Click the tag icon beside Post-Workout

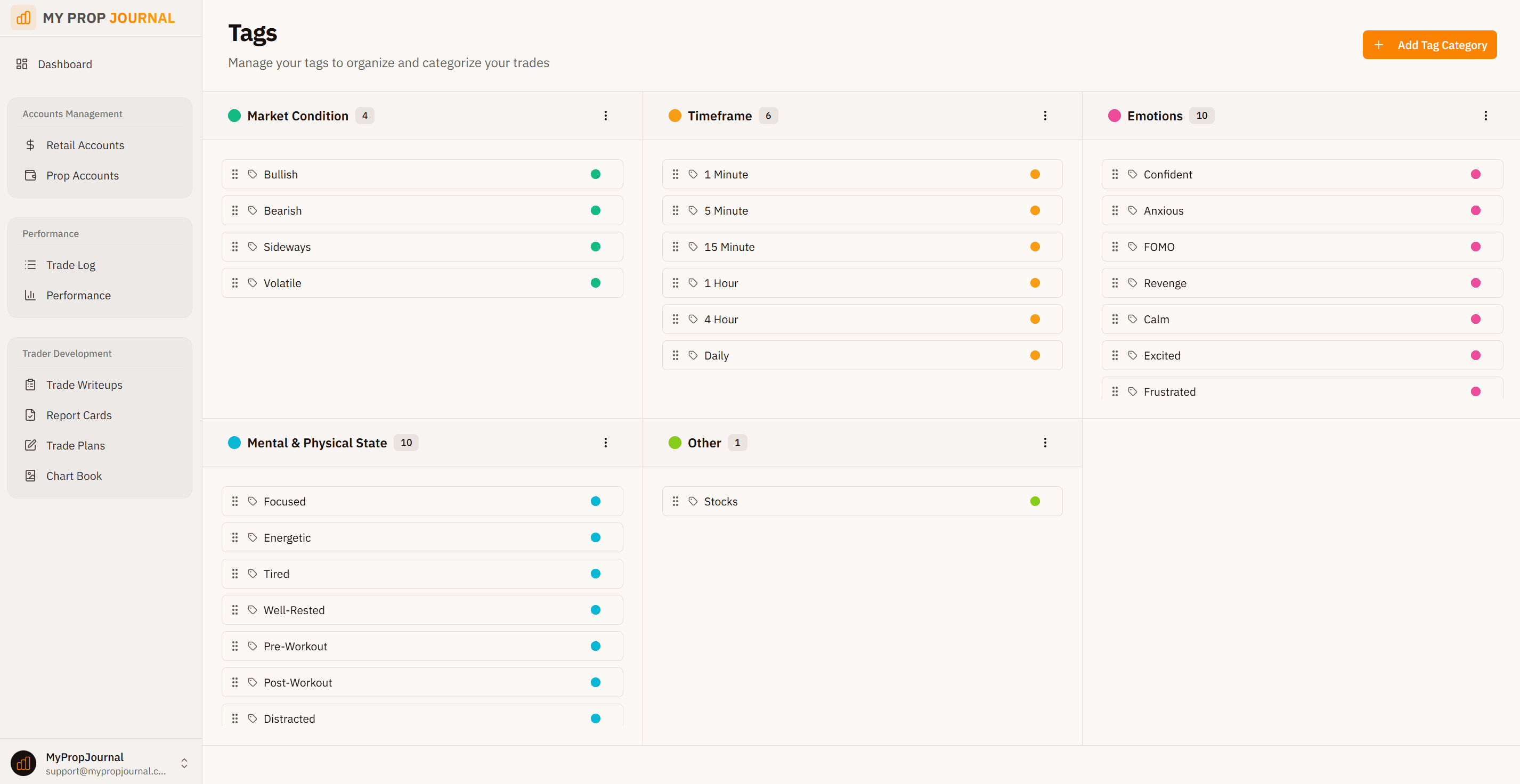point(253,682)
